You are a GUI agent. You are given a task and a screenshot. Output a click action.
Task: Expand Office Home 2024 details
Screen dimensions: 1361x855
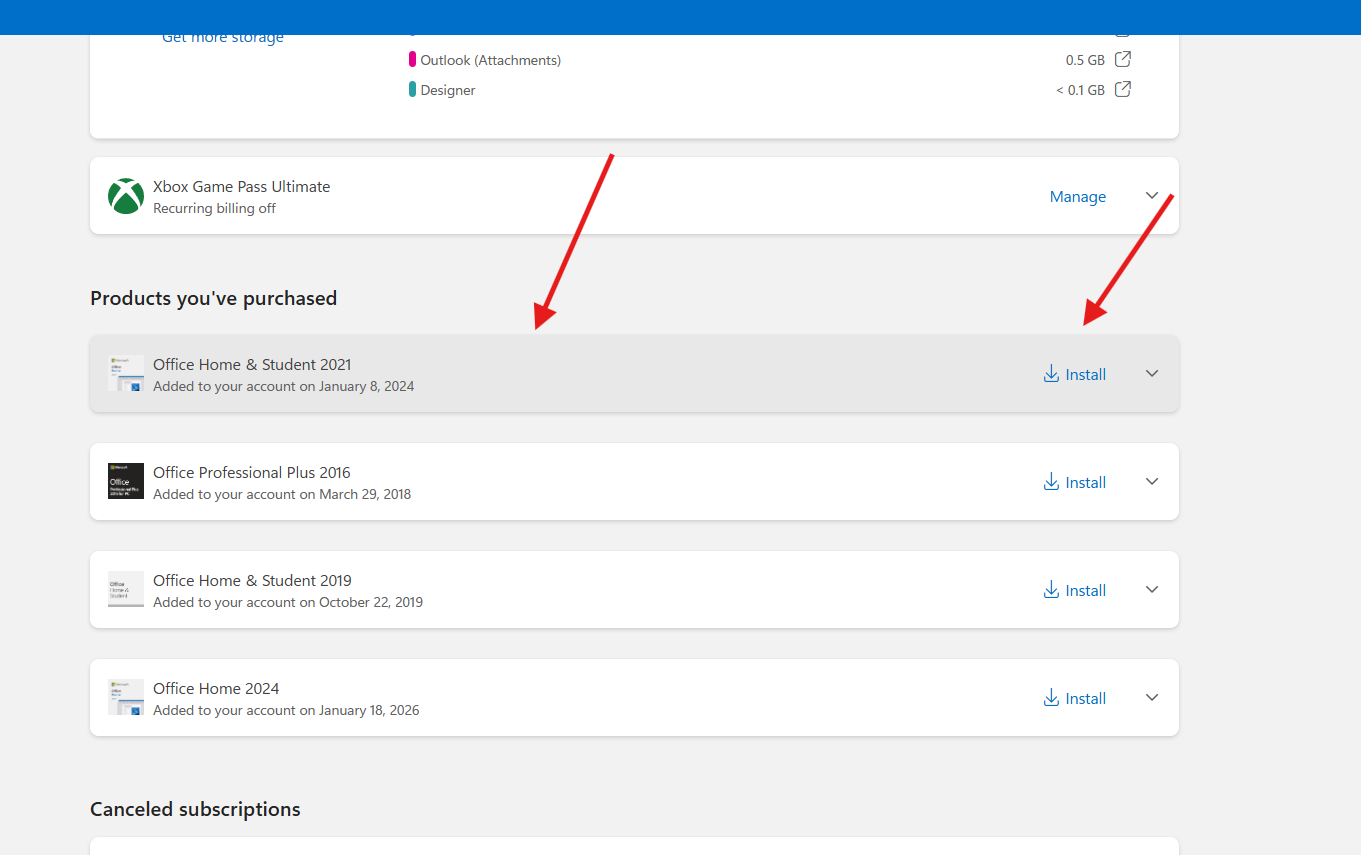[x=1152, y=697]
